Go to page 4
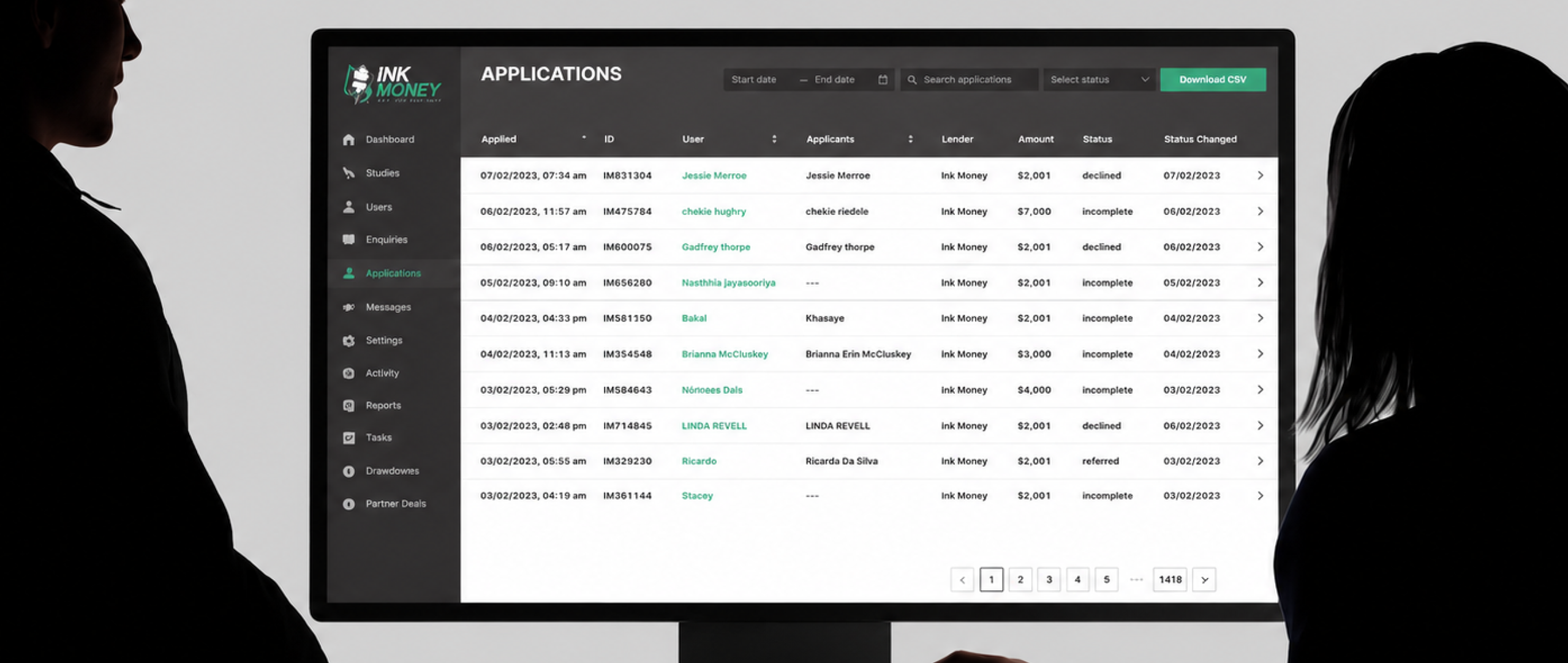The width and height of the screenshot is (1568, 663). point(1077,579)
